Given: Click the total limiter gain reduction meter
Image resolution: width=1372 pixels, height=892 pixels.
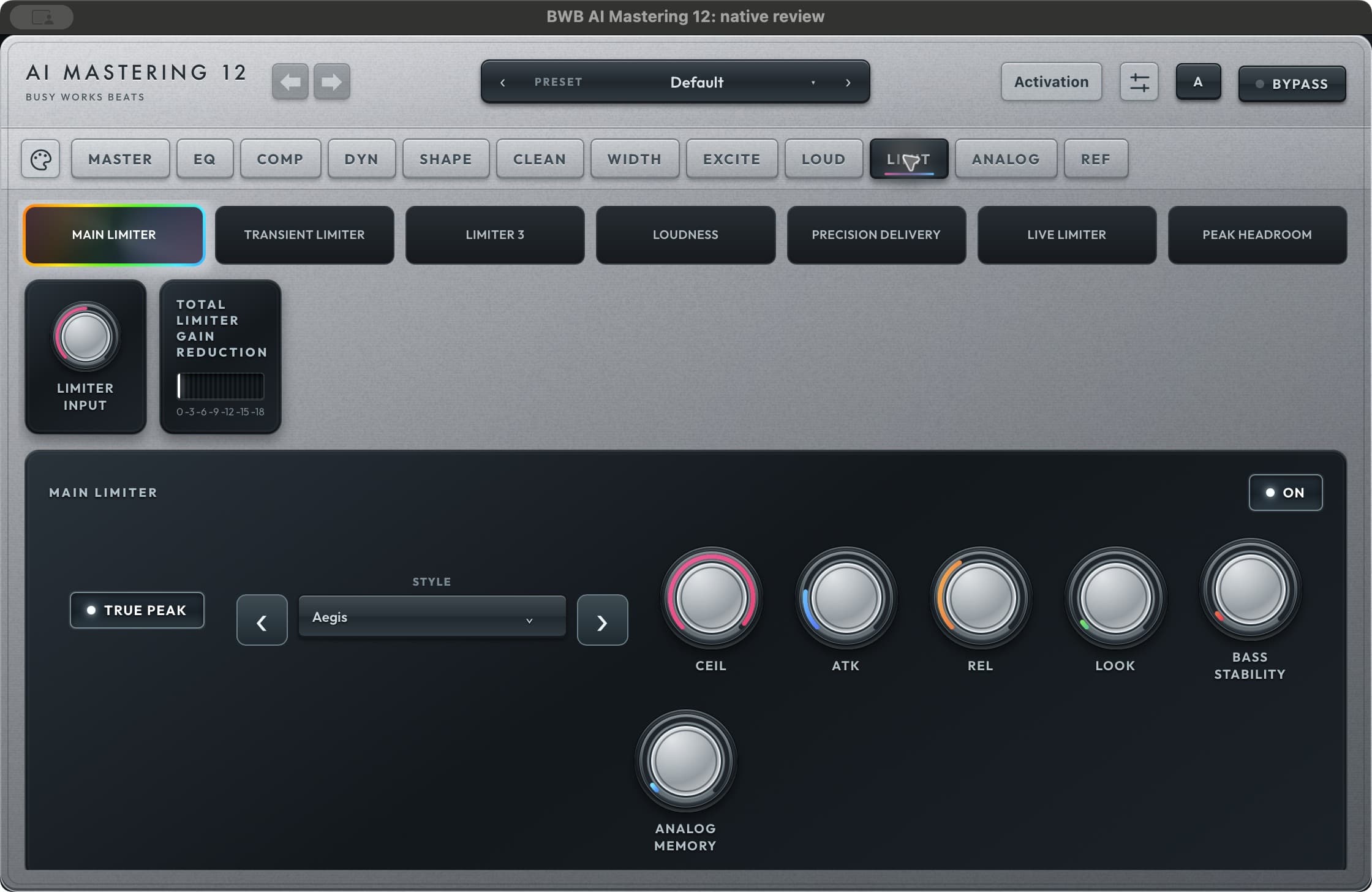Looking at the screenshot, I should [x=221, y=386].
